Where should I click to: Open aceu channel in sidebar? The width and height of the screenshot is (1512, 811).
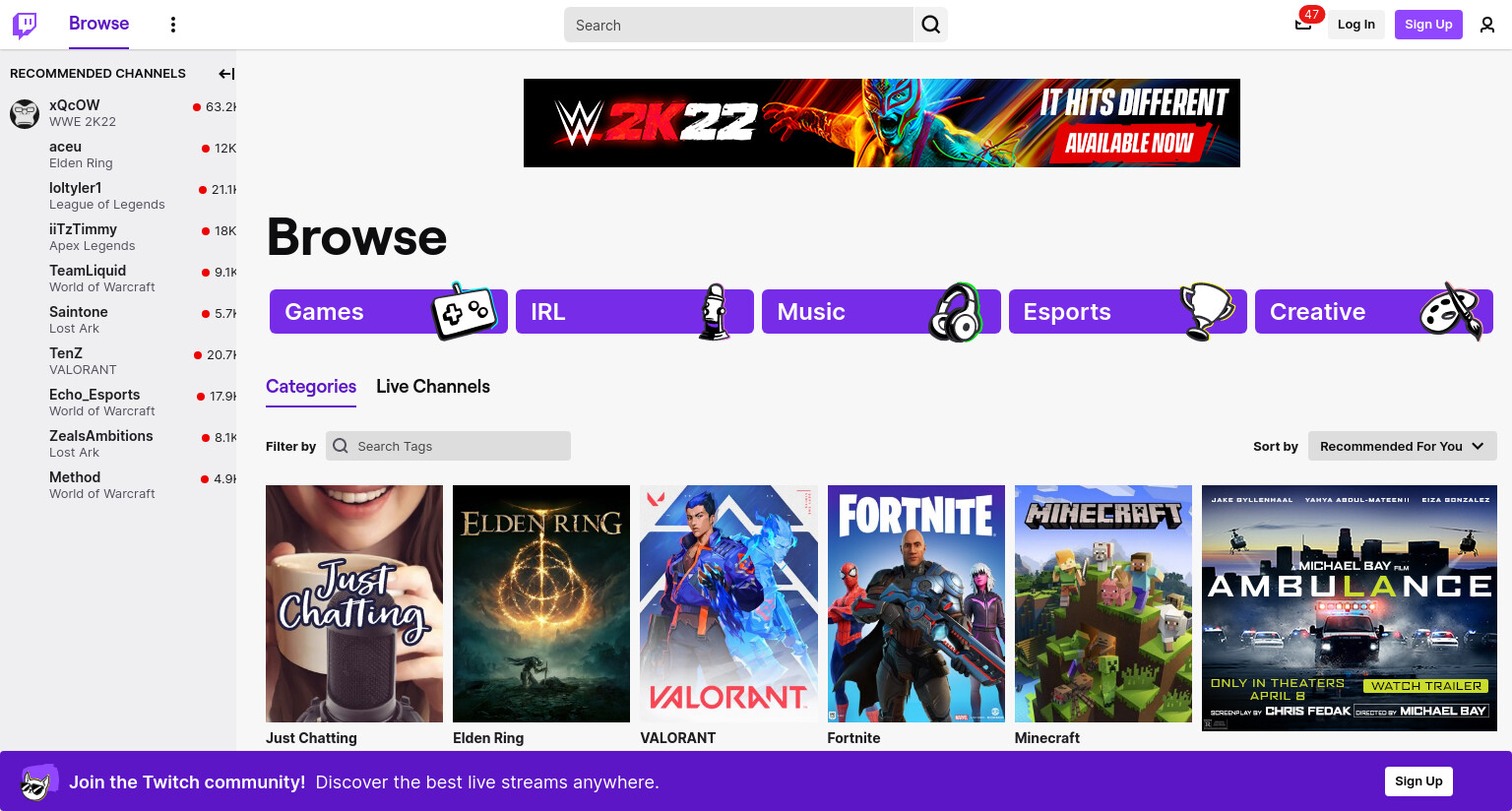[118, 155]
